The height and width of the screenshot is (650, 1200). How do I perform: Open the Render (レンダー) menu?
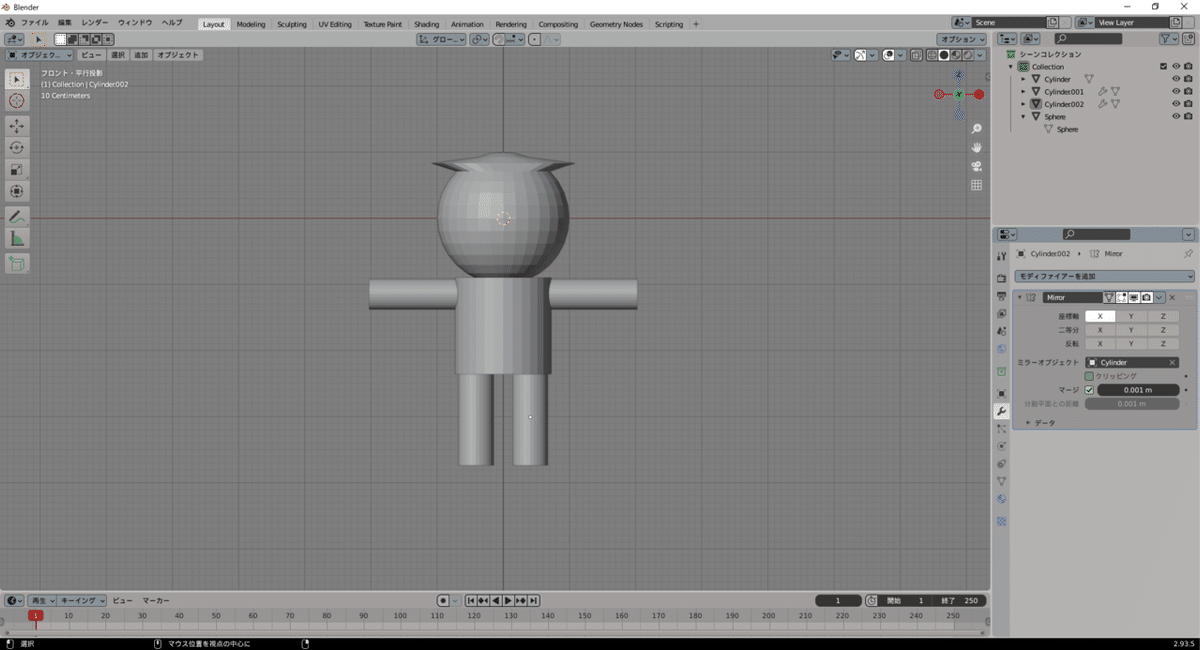[x=95, y=22]
